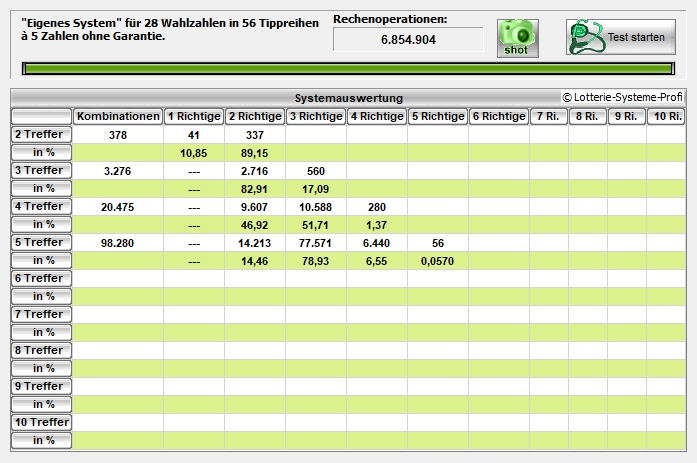Select the 9 Treffer row header
Screen dimensions: 697x463
(41, 387)
